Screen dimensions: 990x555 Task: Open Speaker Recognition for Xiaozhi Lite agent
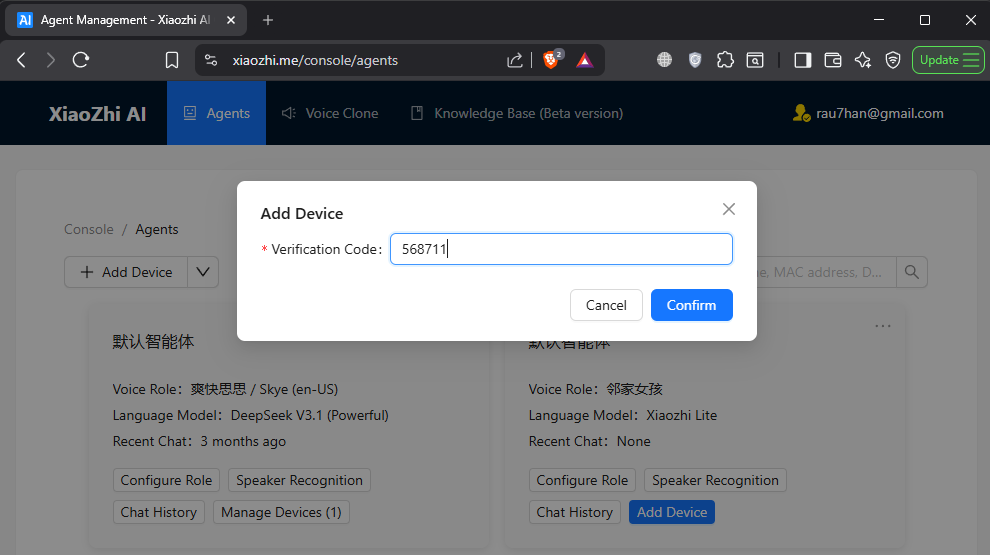point(715,480)
